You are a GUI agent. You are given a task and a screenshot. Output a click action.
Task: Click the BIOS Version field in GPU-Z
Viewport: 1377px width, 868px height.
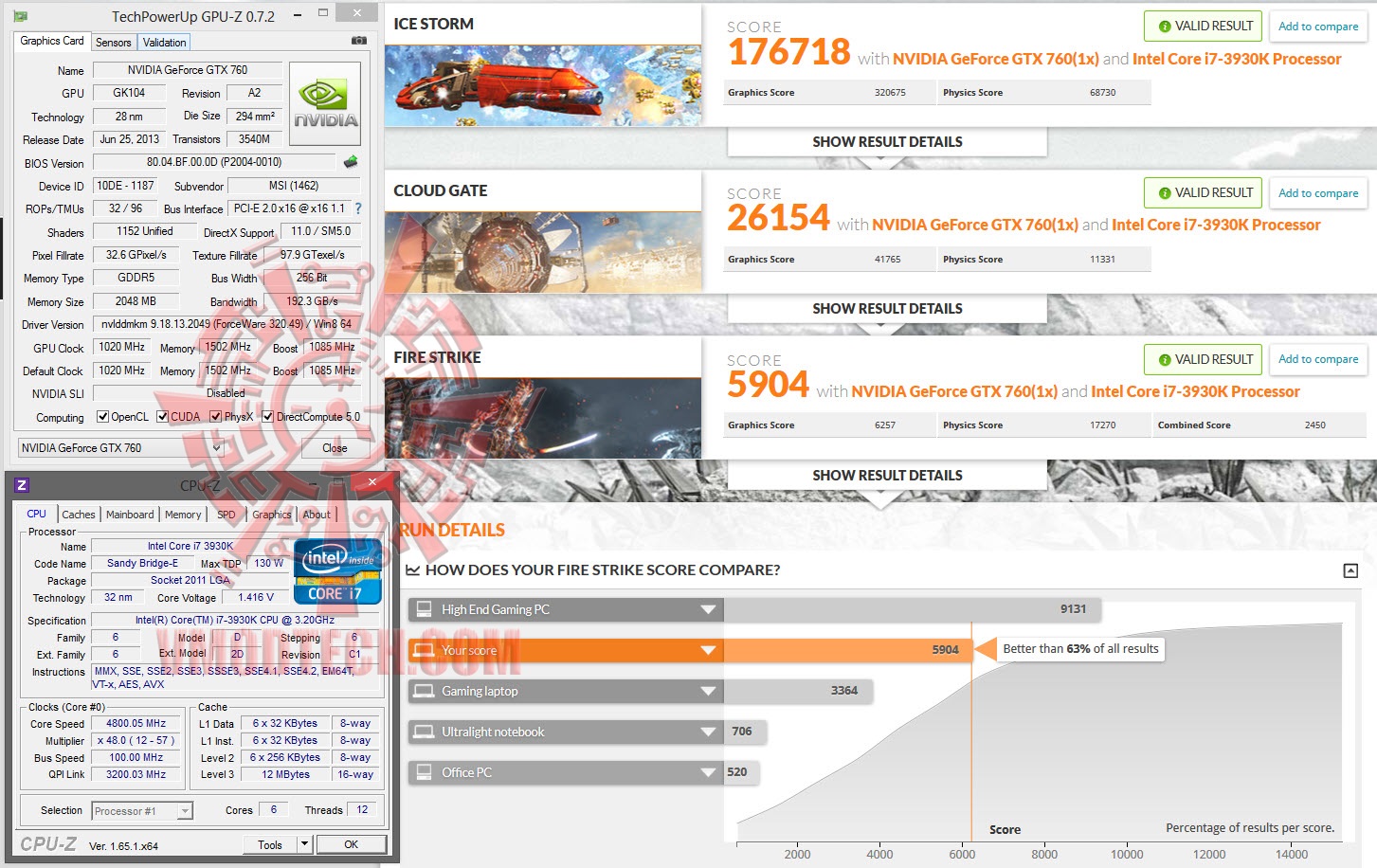pos(214,162)
